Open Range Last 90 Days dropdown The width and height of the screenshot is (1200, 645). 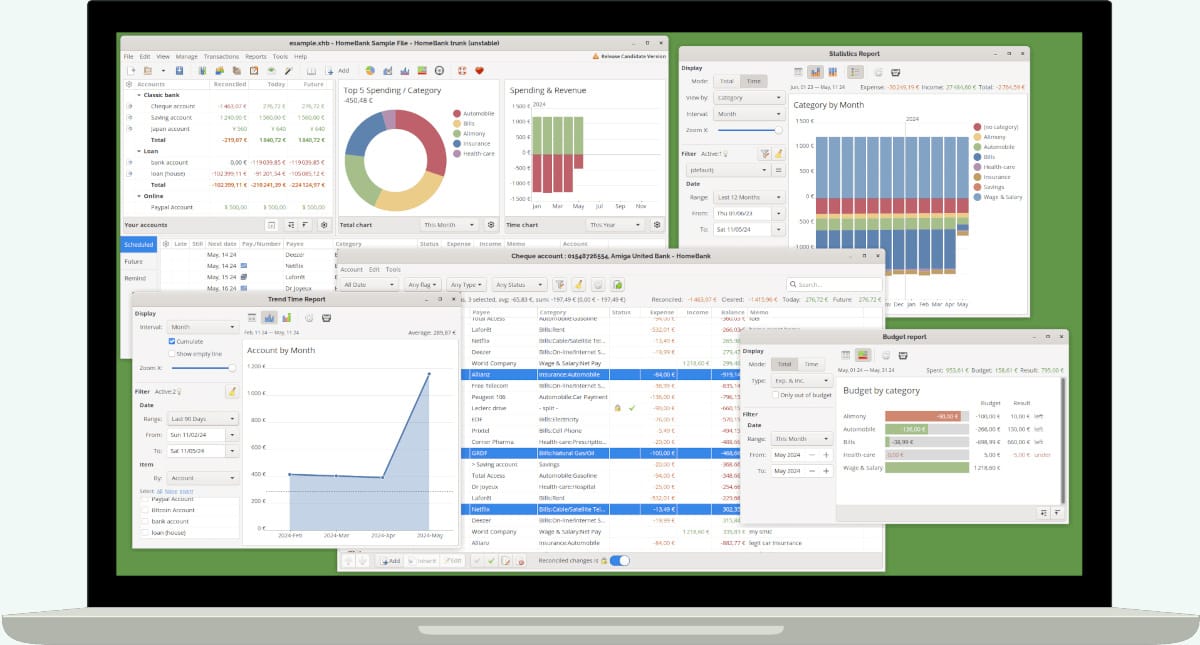click(202, 418)
